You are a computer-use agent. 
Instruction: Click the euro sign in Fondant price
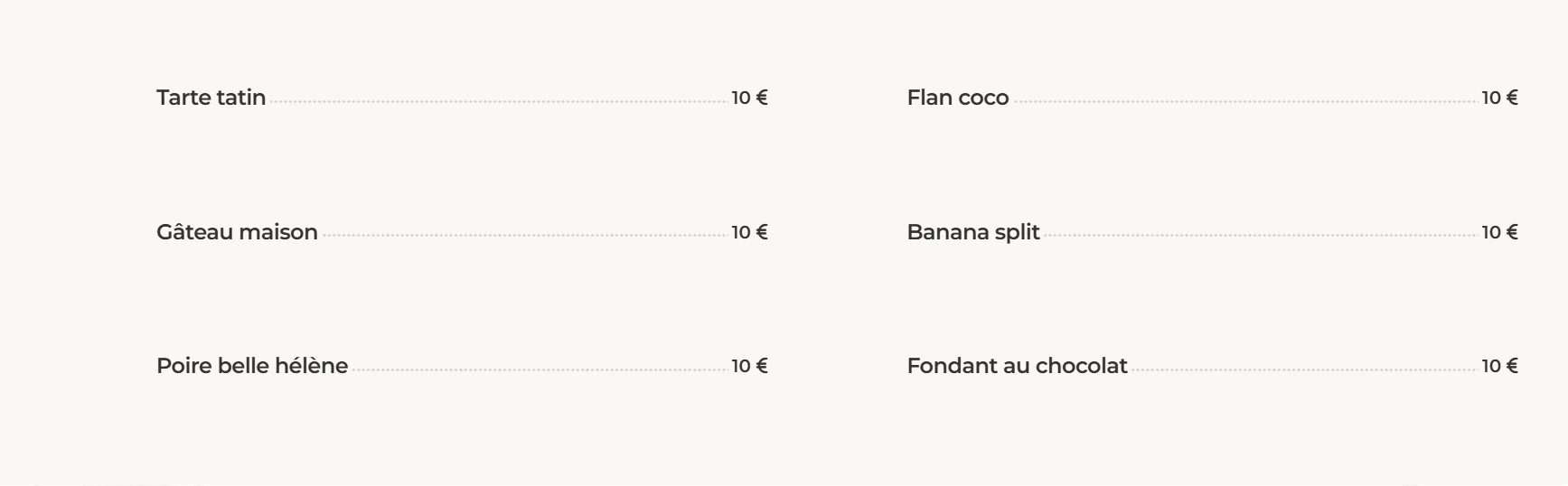coord(1512,366)
